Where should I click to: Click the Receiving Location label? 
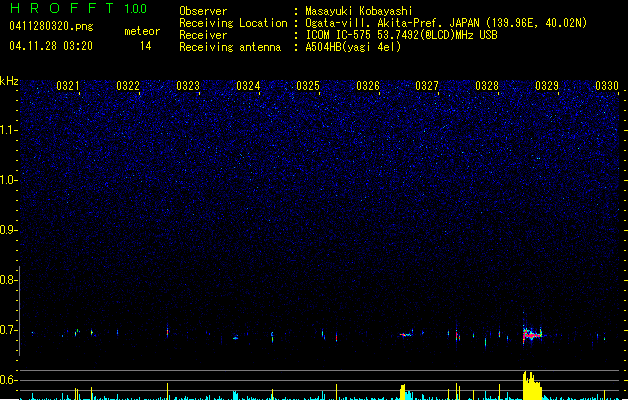pos(233,23)
